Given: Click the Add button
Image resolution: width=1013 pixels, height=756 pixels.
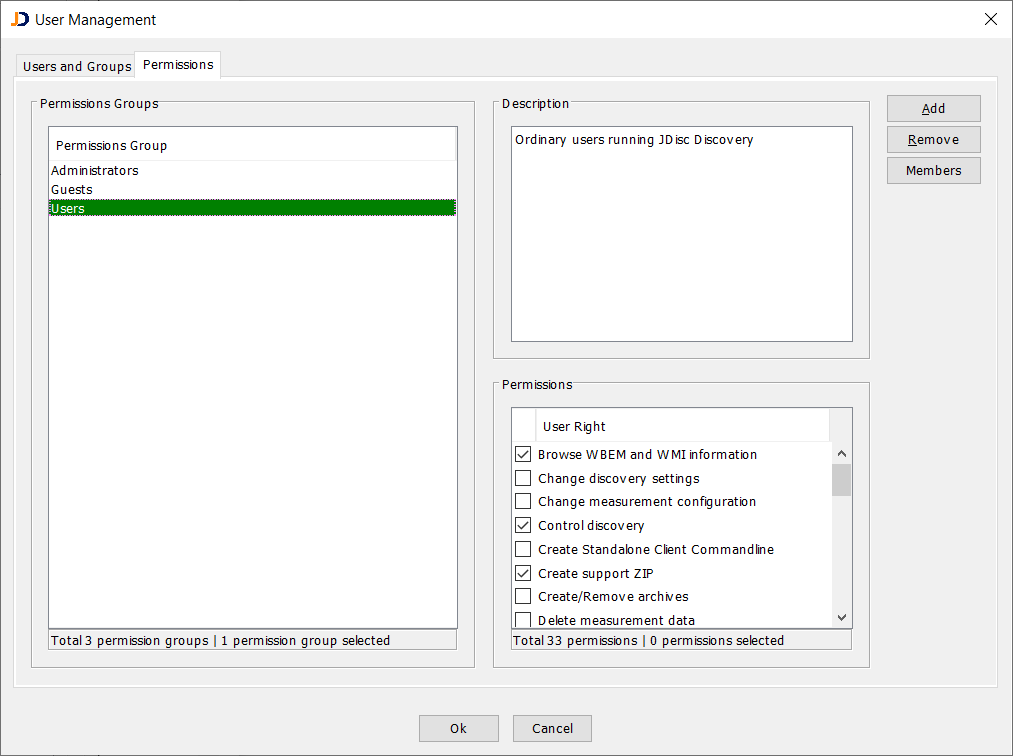Looking at the screenshot, I should (x=933, y=108).
